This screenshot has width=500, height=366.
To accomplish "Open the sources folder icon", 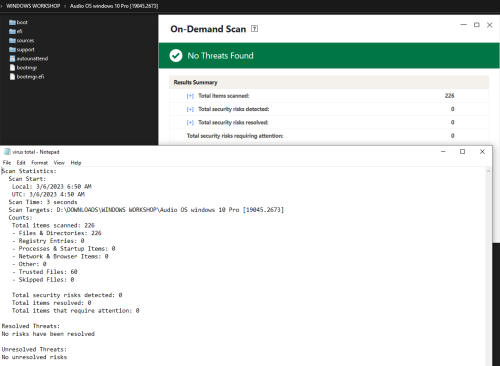I will pyautogui.click(x=12, y=40).
